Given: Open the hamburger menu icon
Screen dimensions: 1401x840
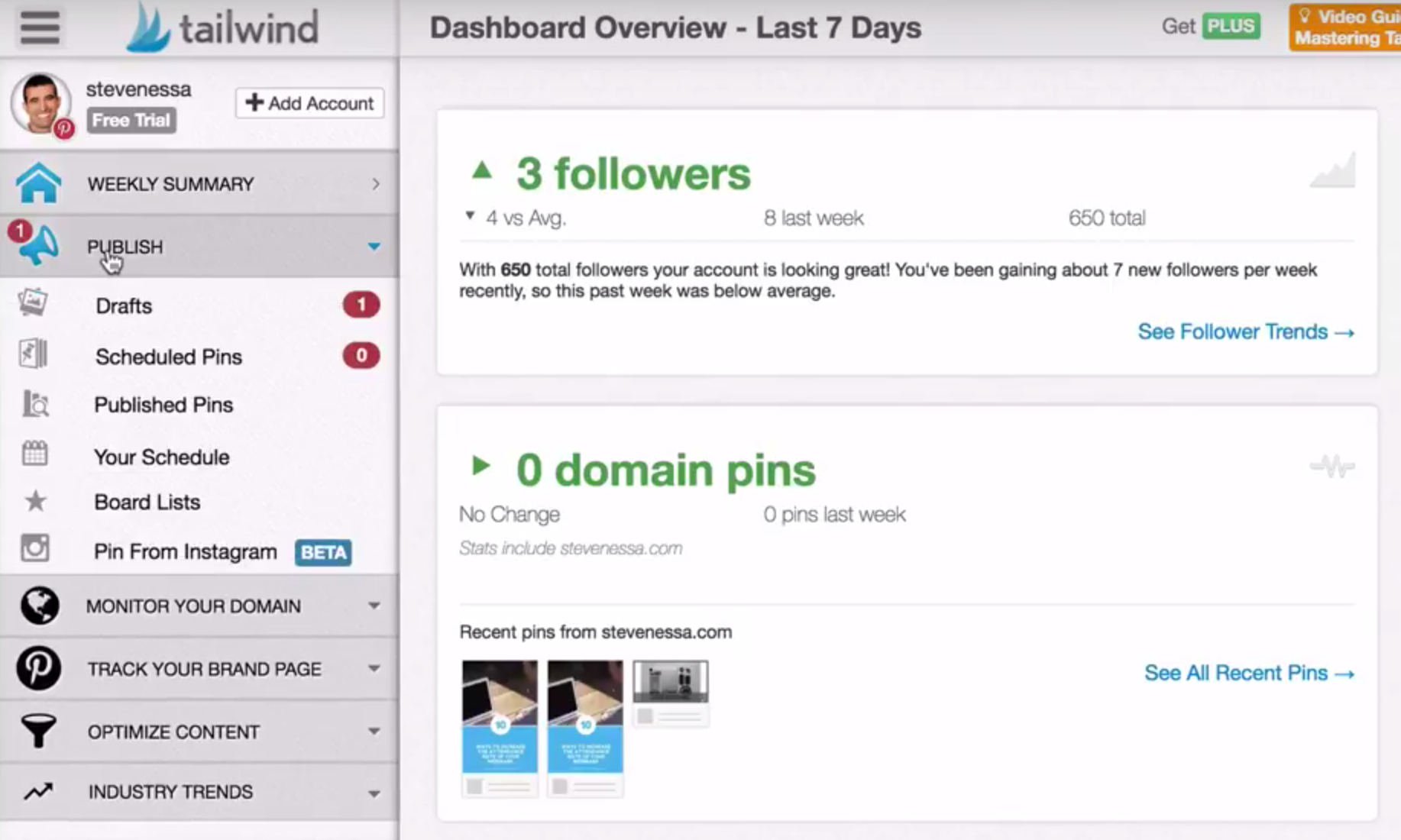Looking at the screenshot, I should 40,27.
